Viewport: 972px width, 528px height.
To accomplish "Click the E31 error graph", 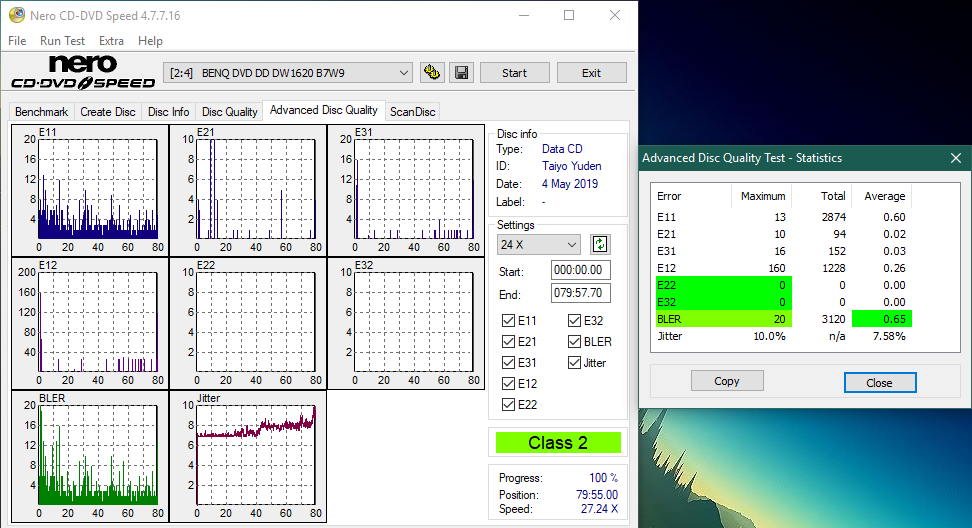I will [x=406, y=190].
